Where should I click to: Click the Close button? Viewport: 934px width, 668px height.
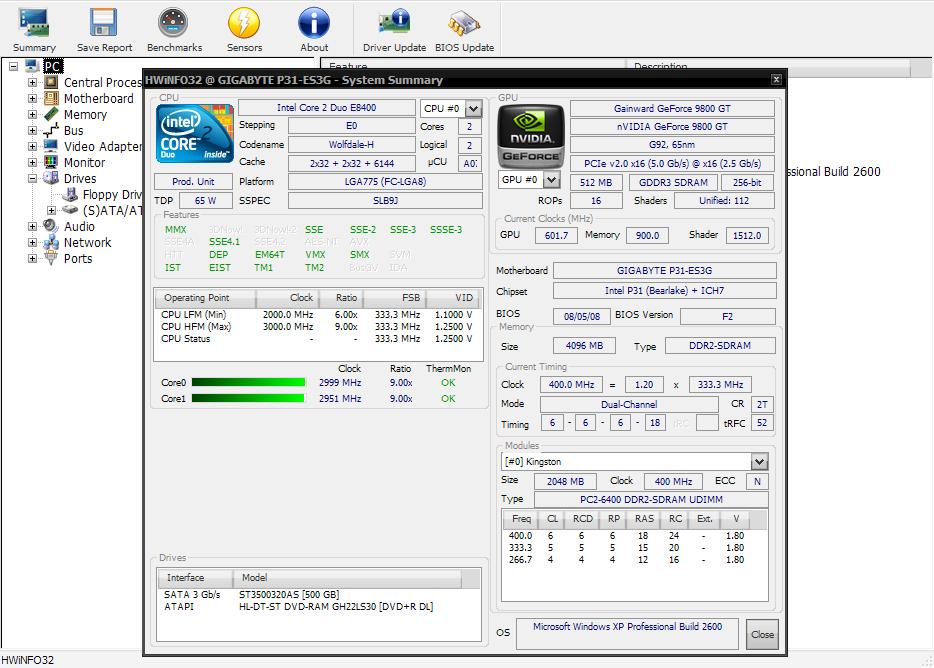tap(762, 635)
